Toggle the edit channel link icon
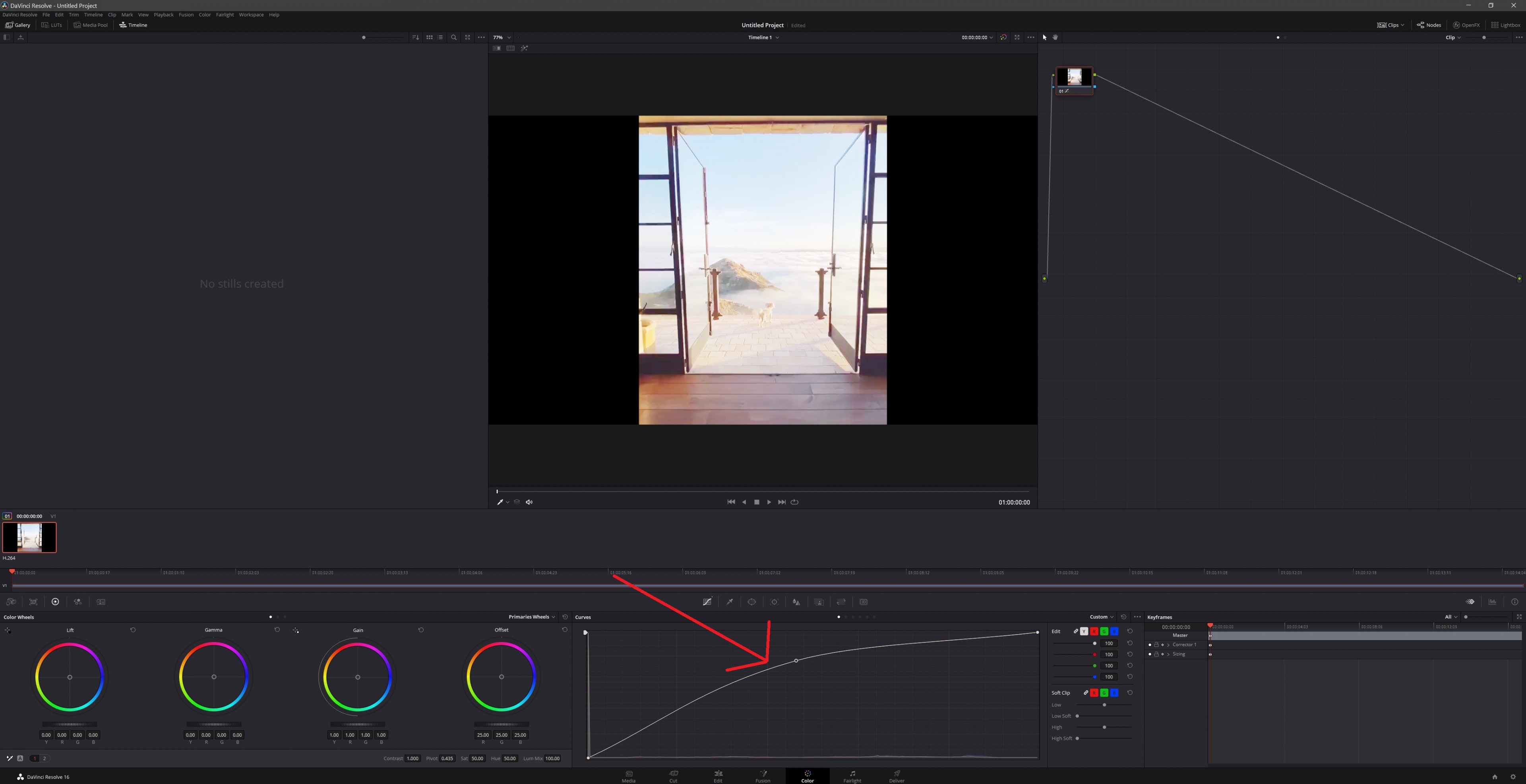 point(1076,631)
